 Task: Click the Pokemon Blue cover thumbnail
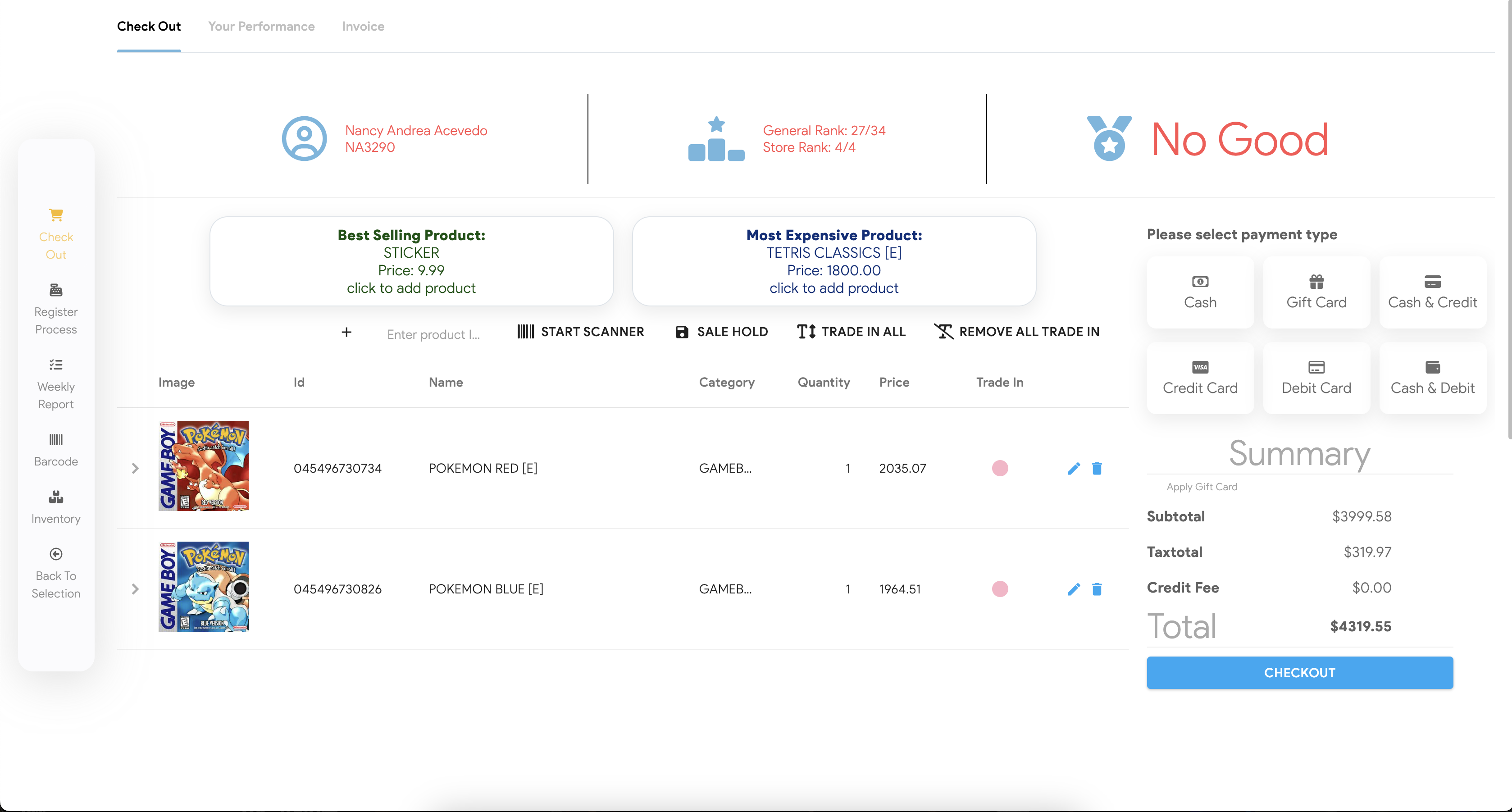(x=203, y=587)
